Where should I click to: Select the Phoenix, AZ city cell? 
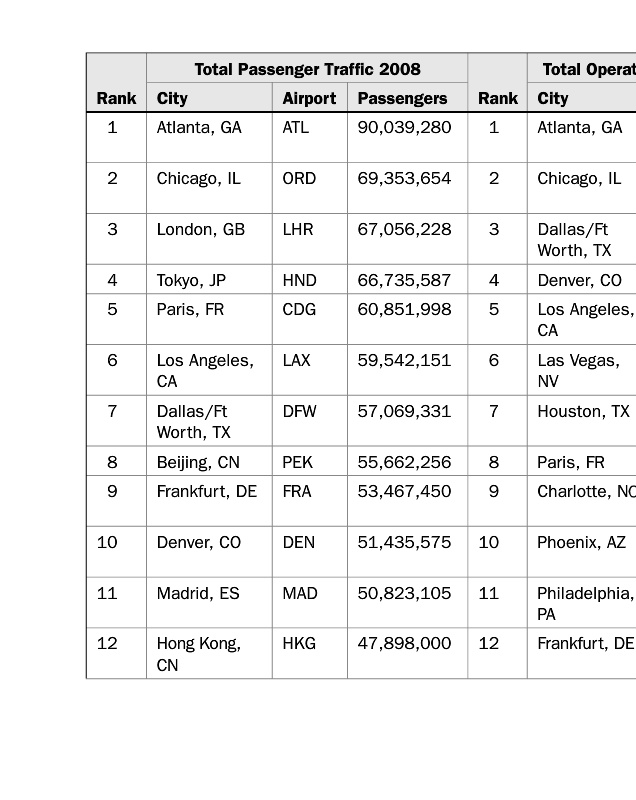click(x=581, y=543)
